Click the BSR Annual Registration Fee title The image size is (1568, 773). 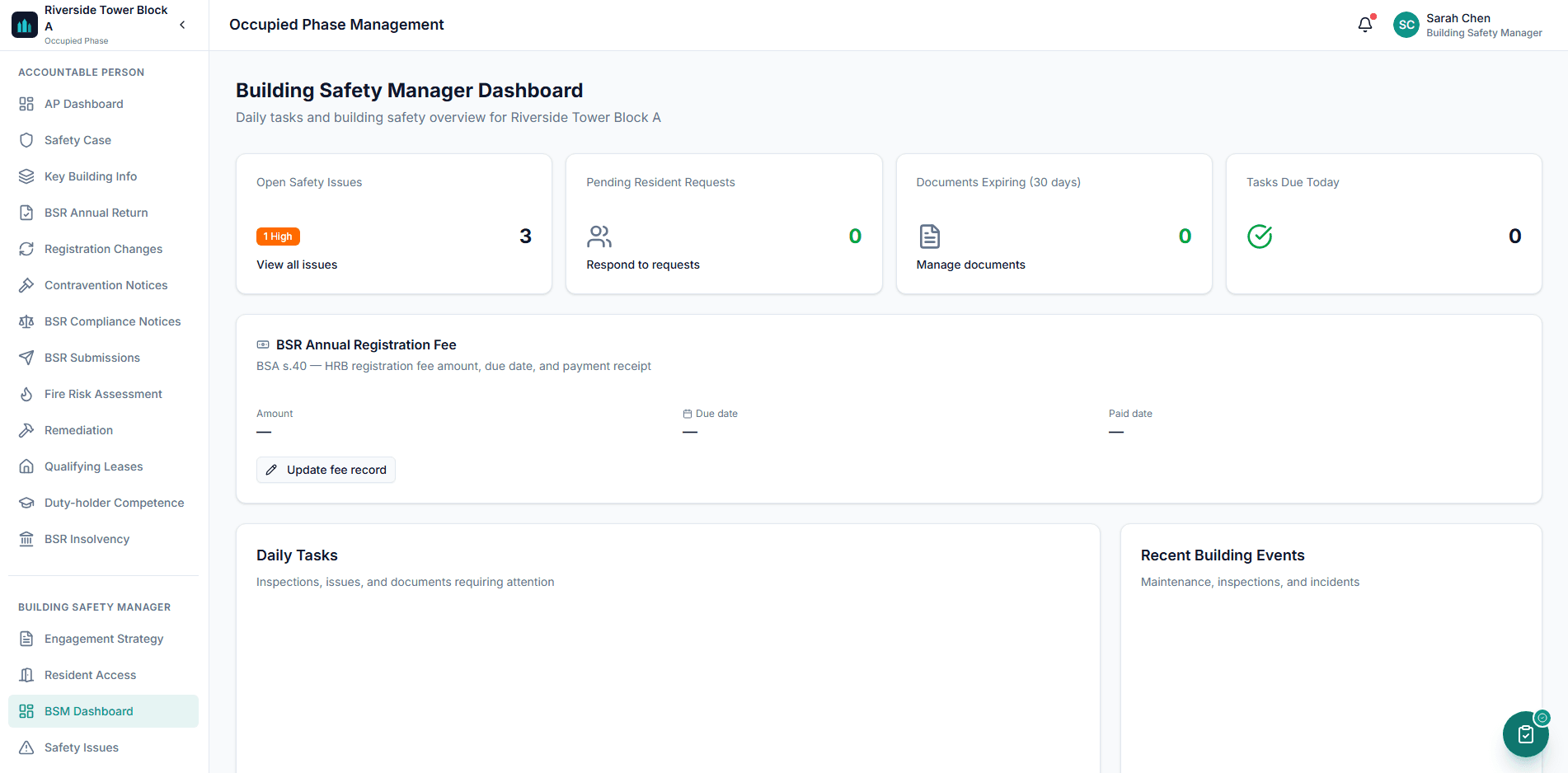coord(366,344)
